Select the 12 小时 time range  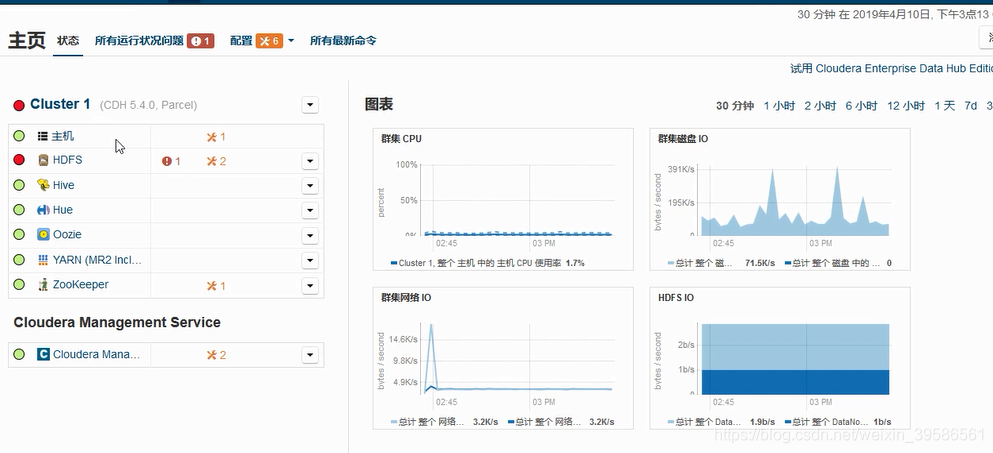pyautogui.click(x=906, y=106)
